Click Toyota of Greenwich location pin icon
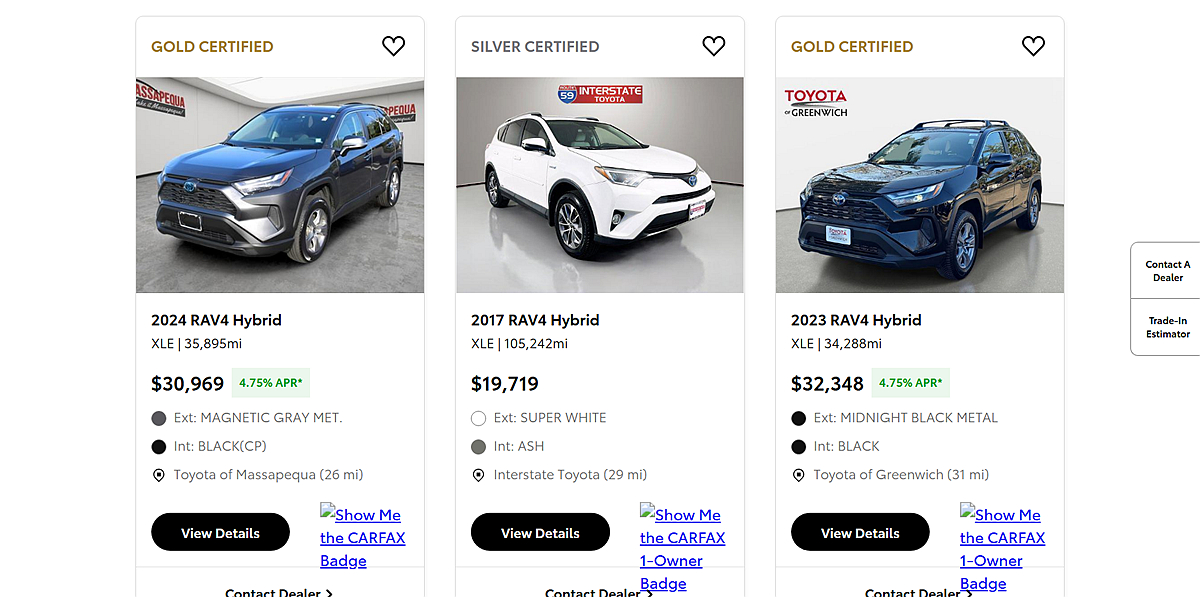The width and height of the screenshot is (1200, 597). tap(798, 475)
